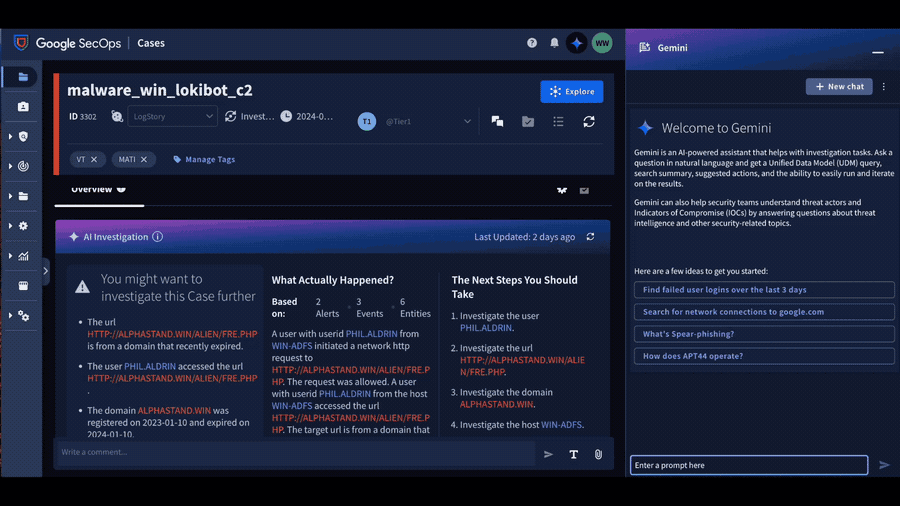Choose 'Search for network connections to google.com'
Image resolution: width=900 pixels, height=506 pixels.
(x=764, y=312)
